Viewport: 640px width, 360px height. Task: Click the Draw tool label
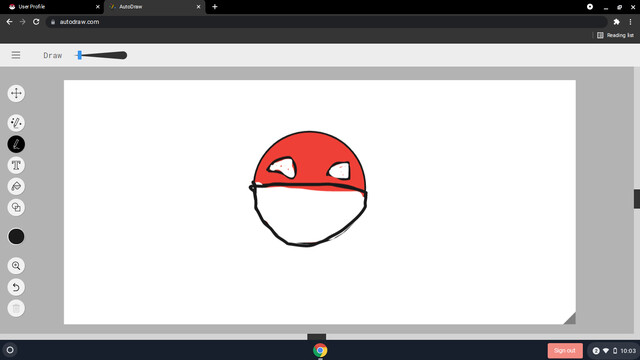pyautogui.click(x=53, y=56)
